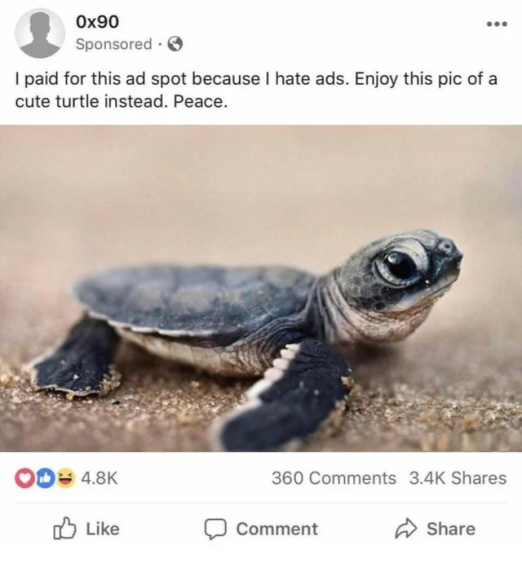522x563 pixels.
Task: Click the thumbs-up outline Like icon
Action: pyautogui.click(x=65, y=528)
